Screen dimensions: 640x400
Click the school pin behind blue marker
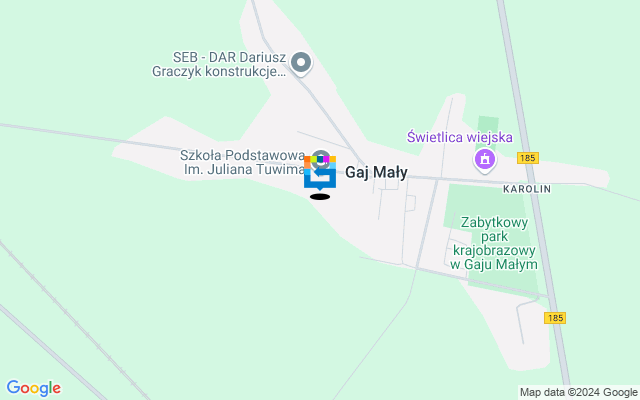tap(320, 159)
